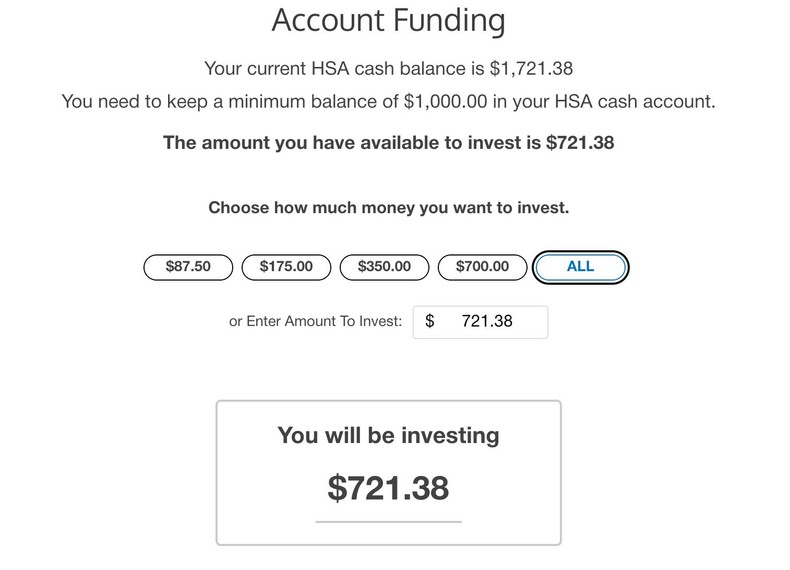Click the large $721.38 summary total
Screen dimensions: 790x570
(388, 487)
